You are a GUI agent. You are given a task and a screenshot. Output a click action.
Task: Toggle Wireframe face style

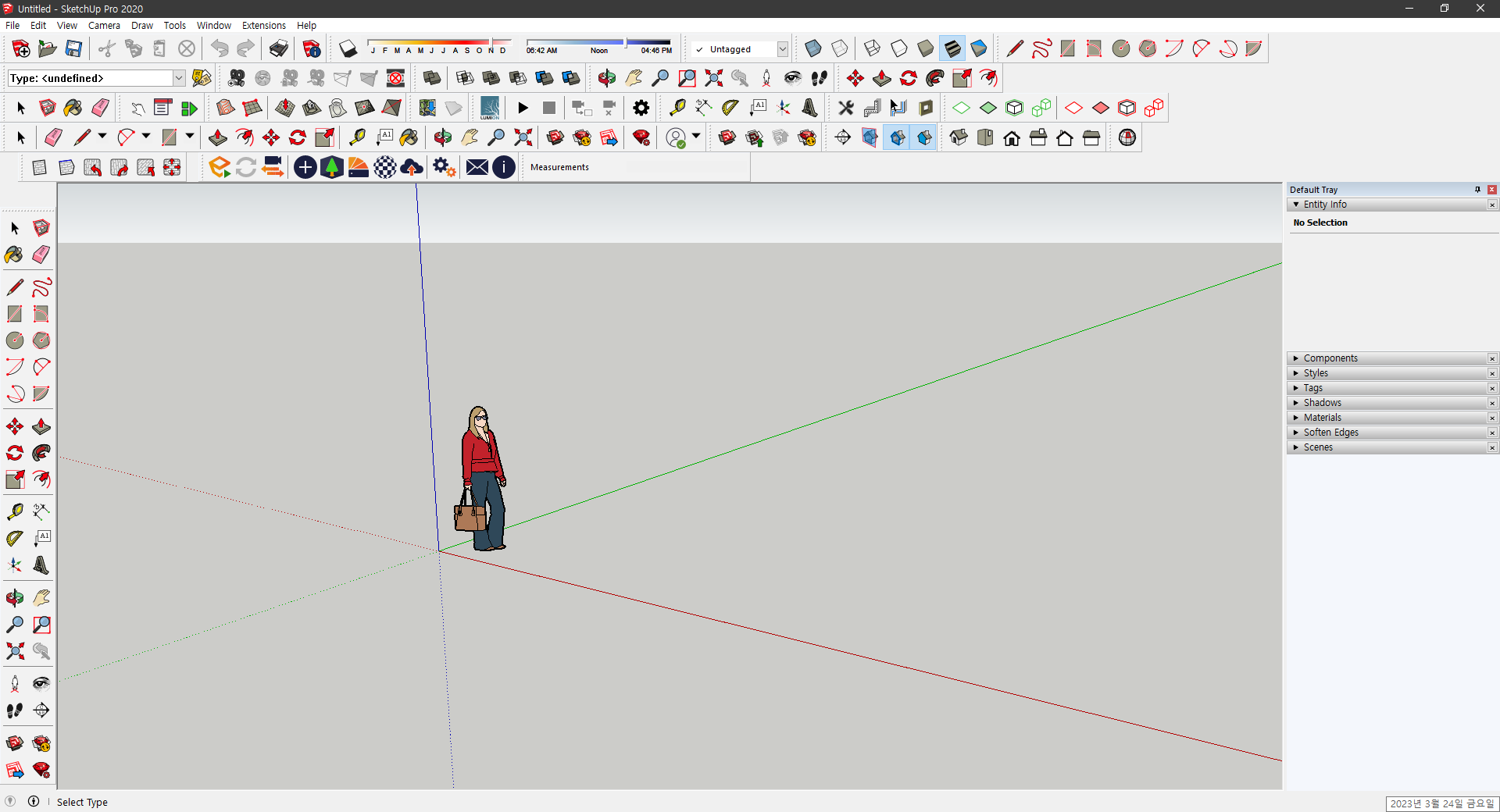873,48
